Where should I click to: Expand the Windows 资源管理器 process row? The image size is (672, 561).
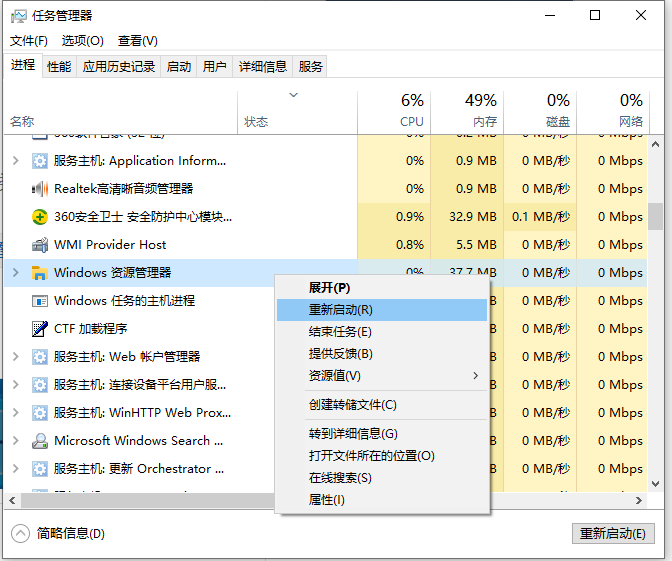tap(15, 273)
